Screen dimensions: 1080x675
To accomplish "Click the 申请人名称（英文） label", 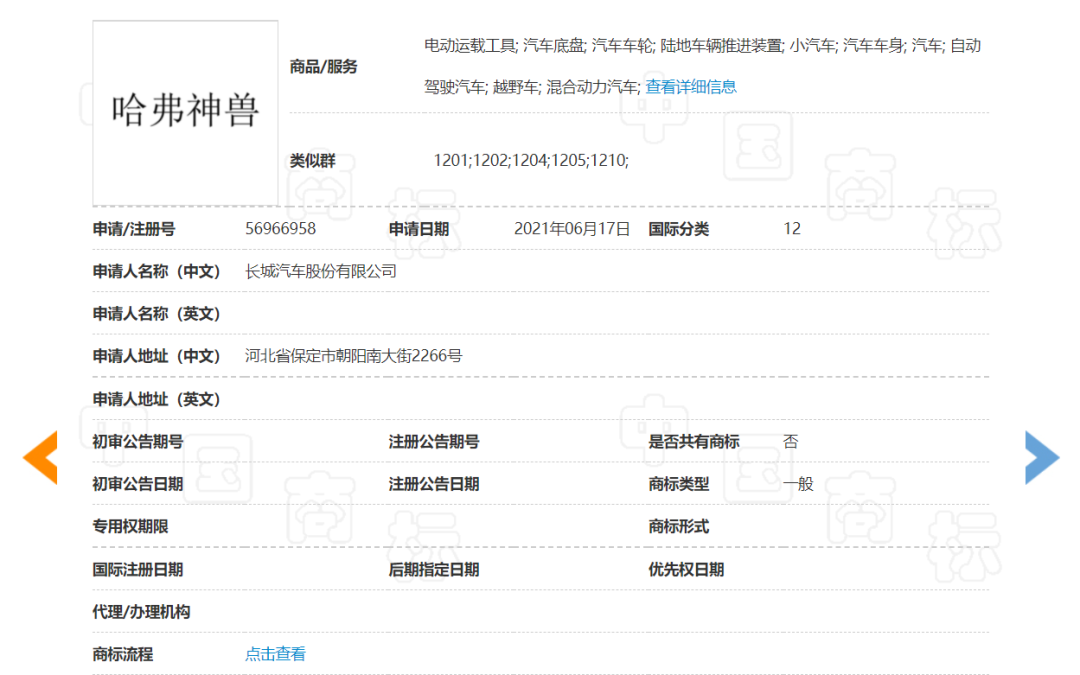I will [156, 314].
